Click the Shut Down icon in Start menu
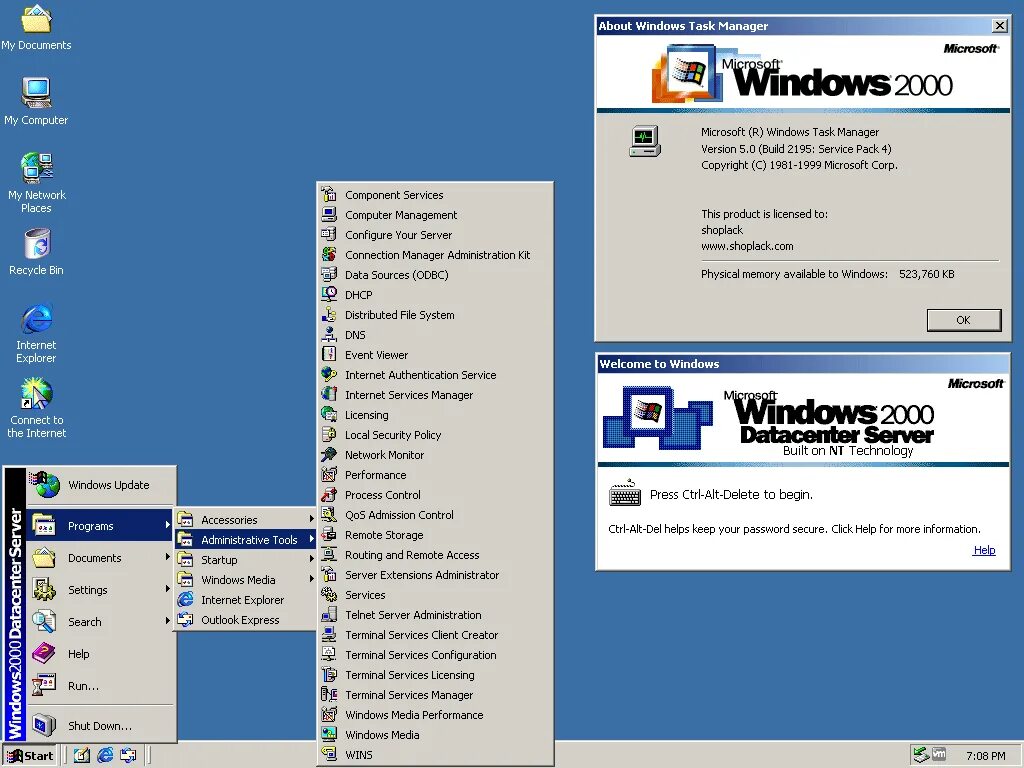Viewport: 1024px width, 768px height. [x=44, y=725]
